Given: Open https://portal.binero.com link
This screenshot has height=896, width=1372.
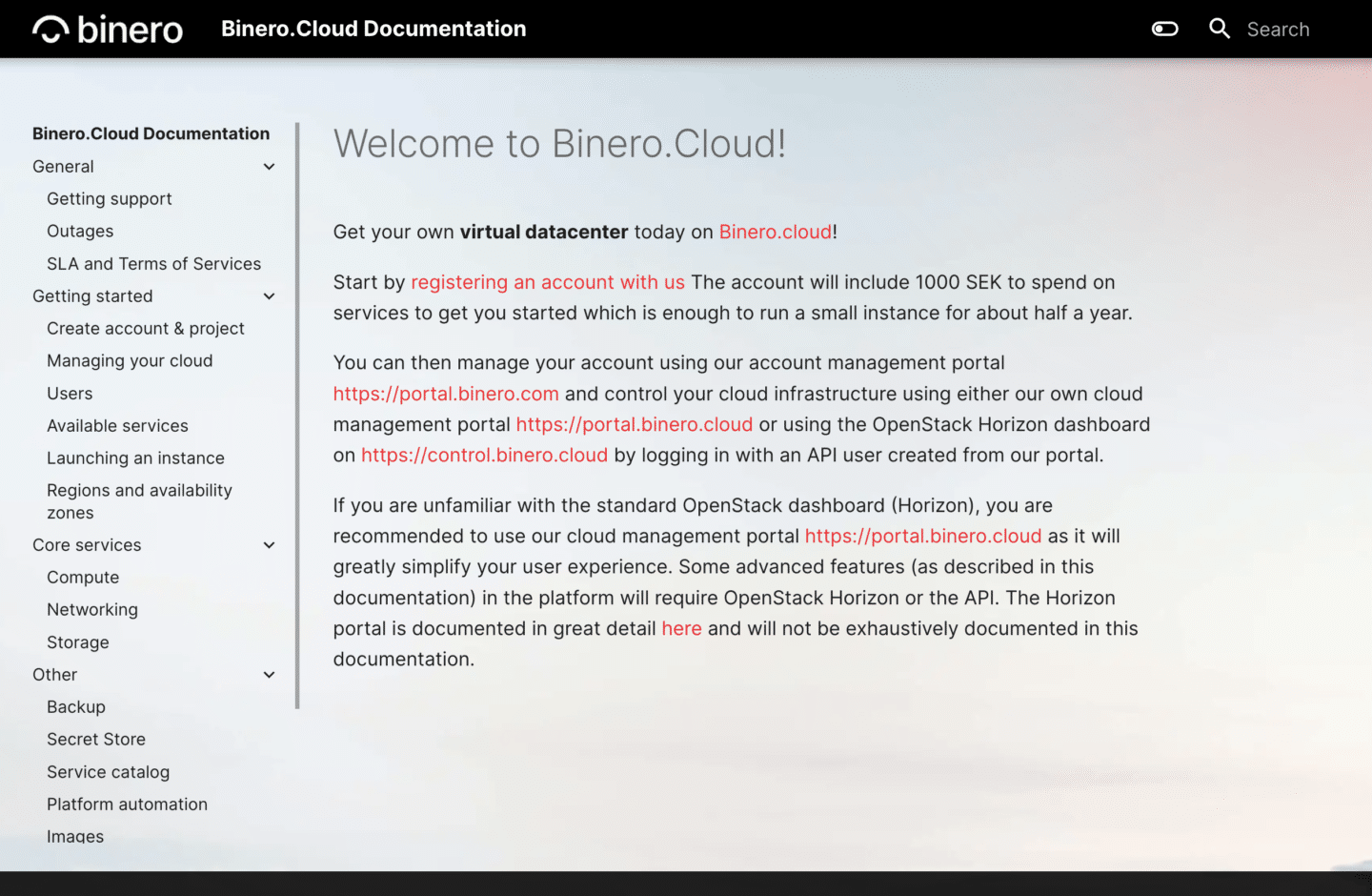Looking at the screenshot, I should pos(446,394).
